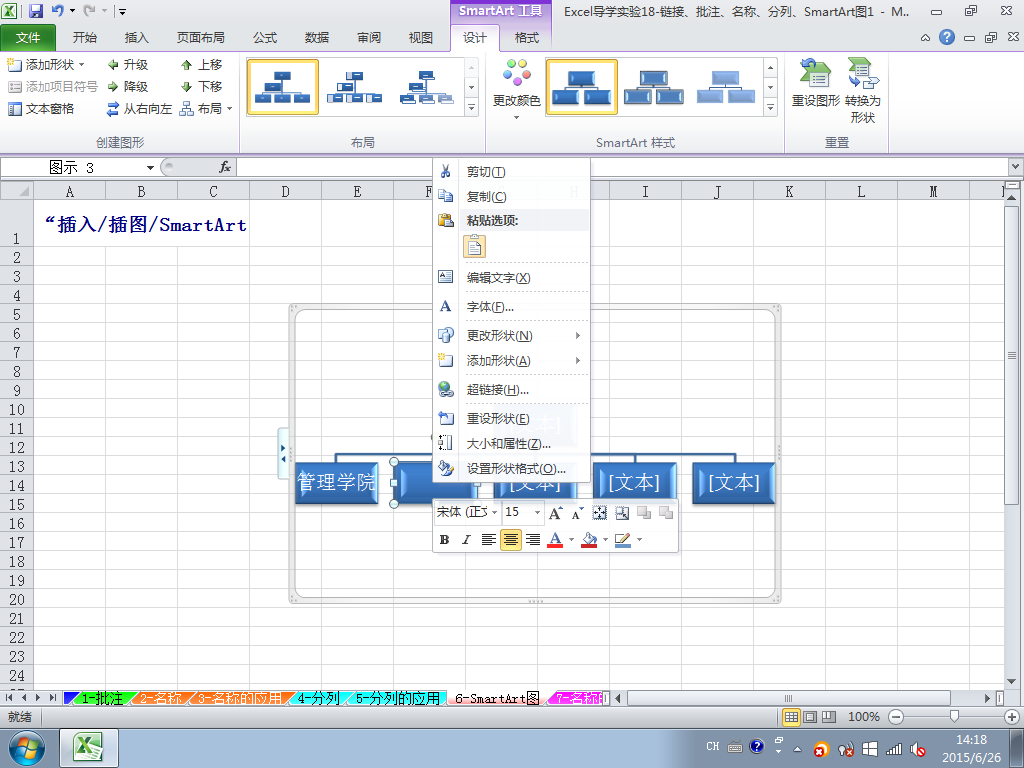
Task: Click the fx insert function icon
Action: pos(225,167)
